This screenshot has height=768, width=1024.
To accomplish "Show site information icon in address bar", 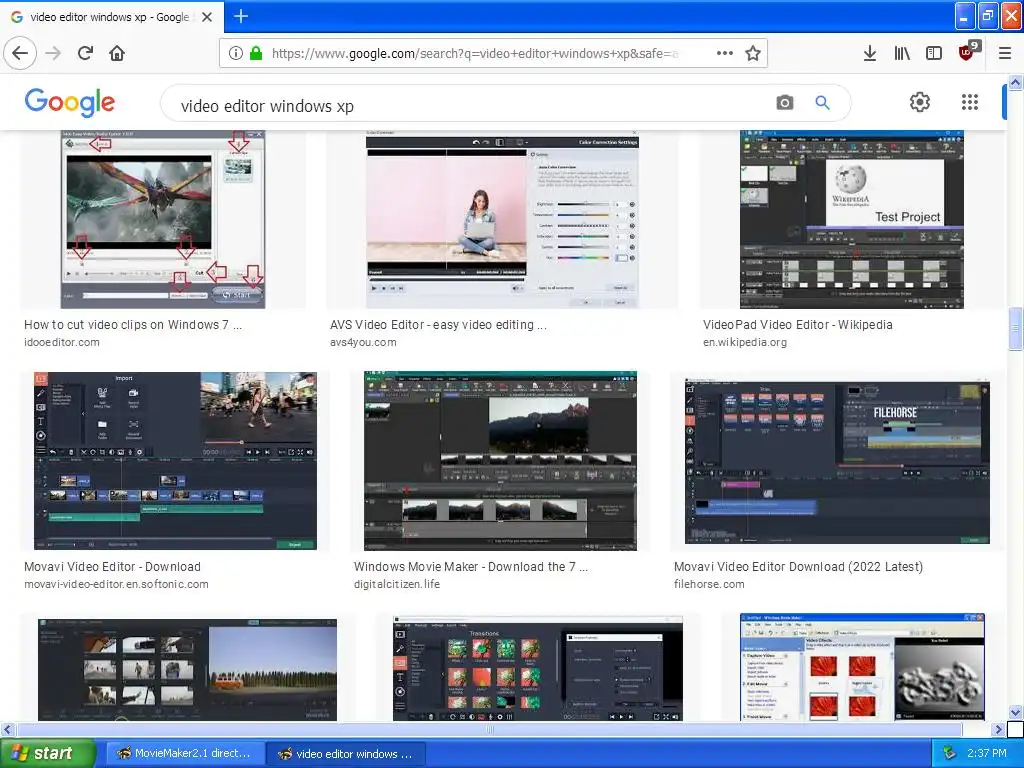I will pyautogui.click(x=236, y=54).
